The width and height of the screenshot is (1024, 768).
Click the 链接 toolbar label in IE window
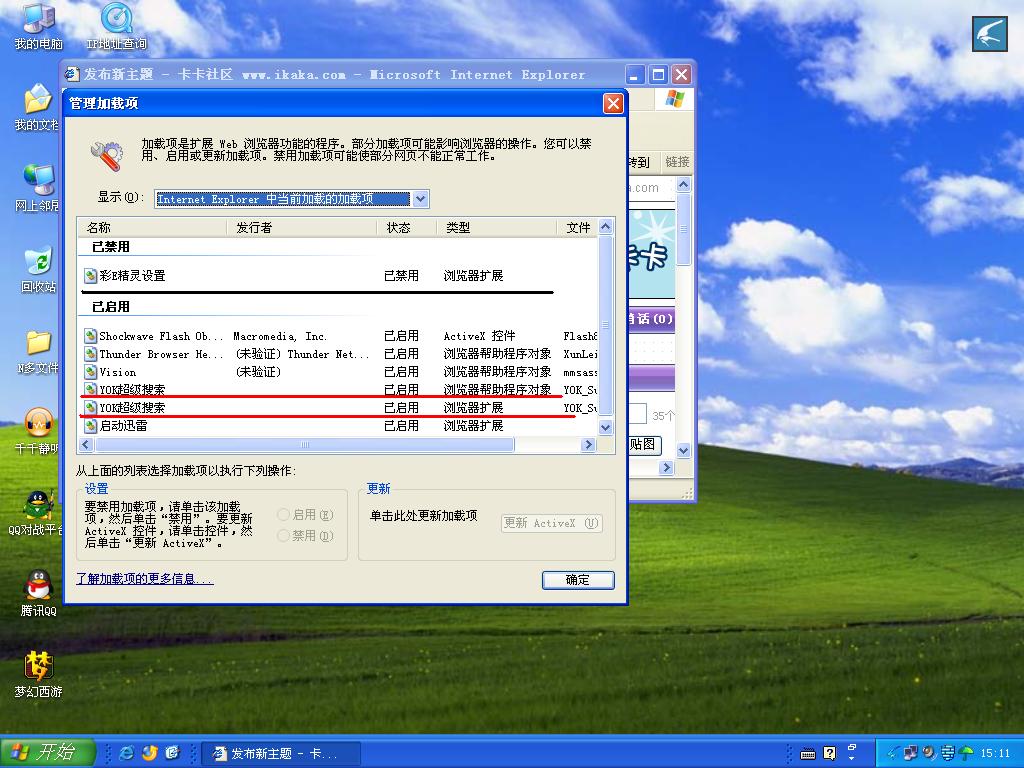677,162
